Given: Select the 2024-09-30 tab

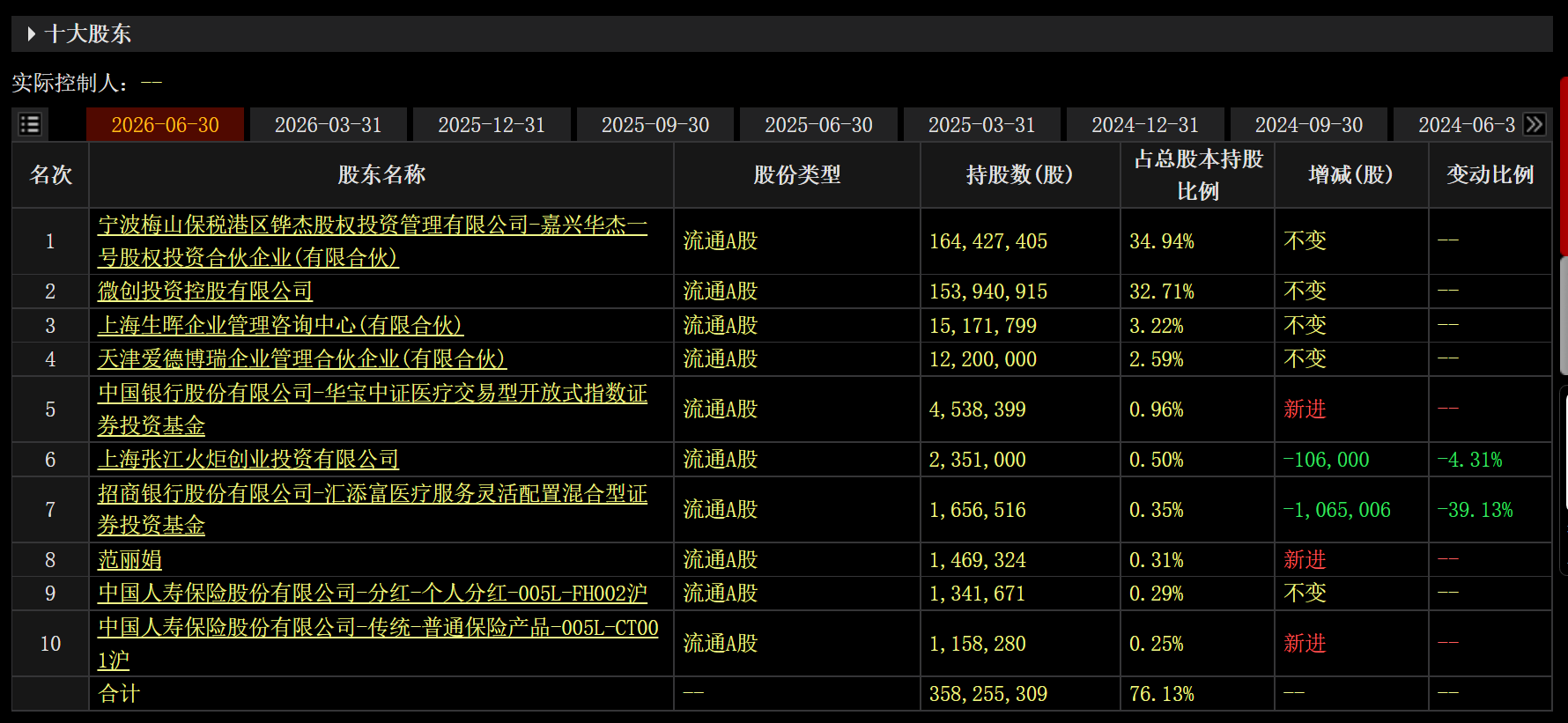Looking at the screenshot, I should pyautogui.click(x=1309, y=125).
